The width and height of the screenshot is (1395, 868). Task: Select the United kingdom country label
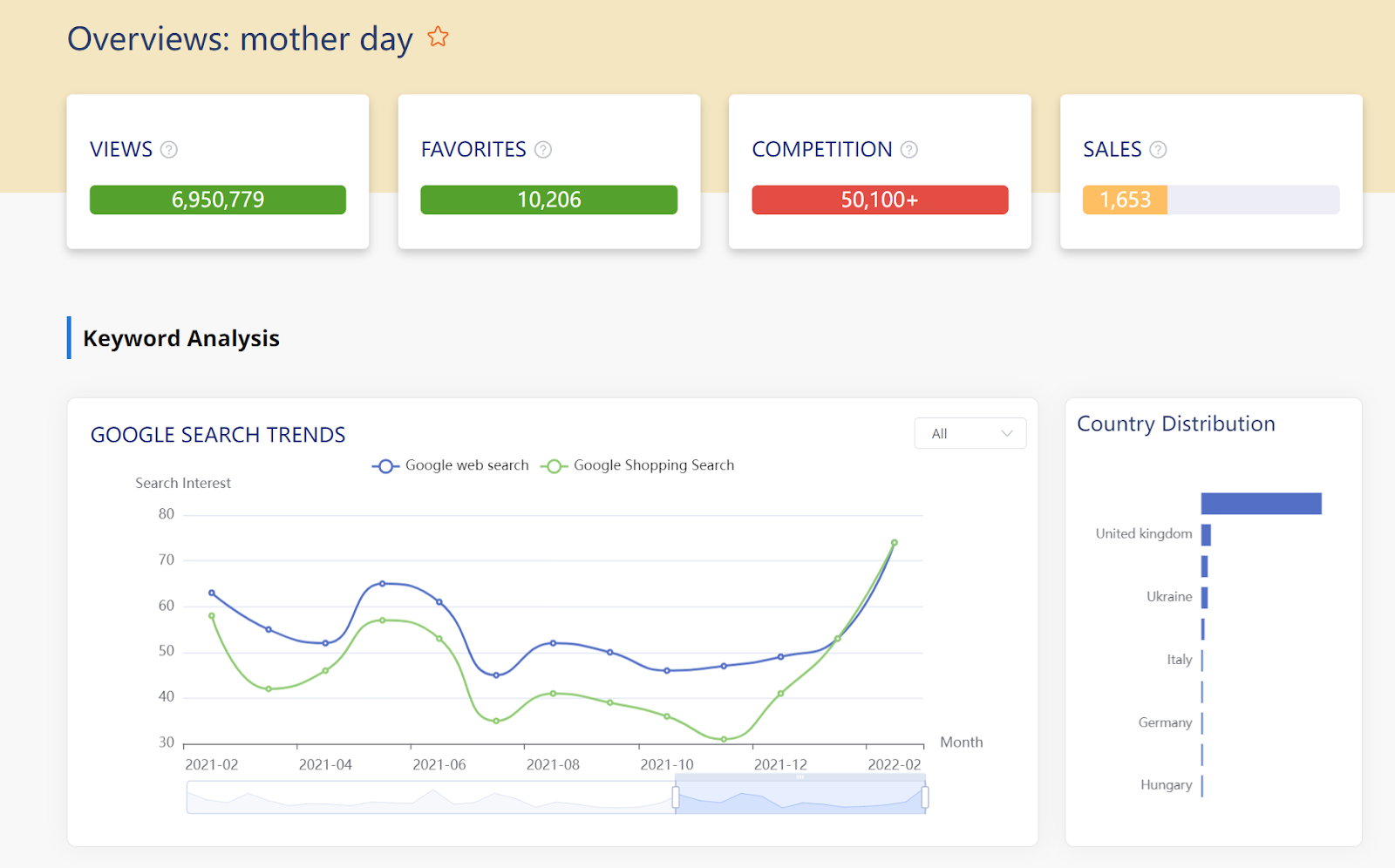1144,533
